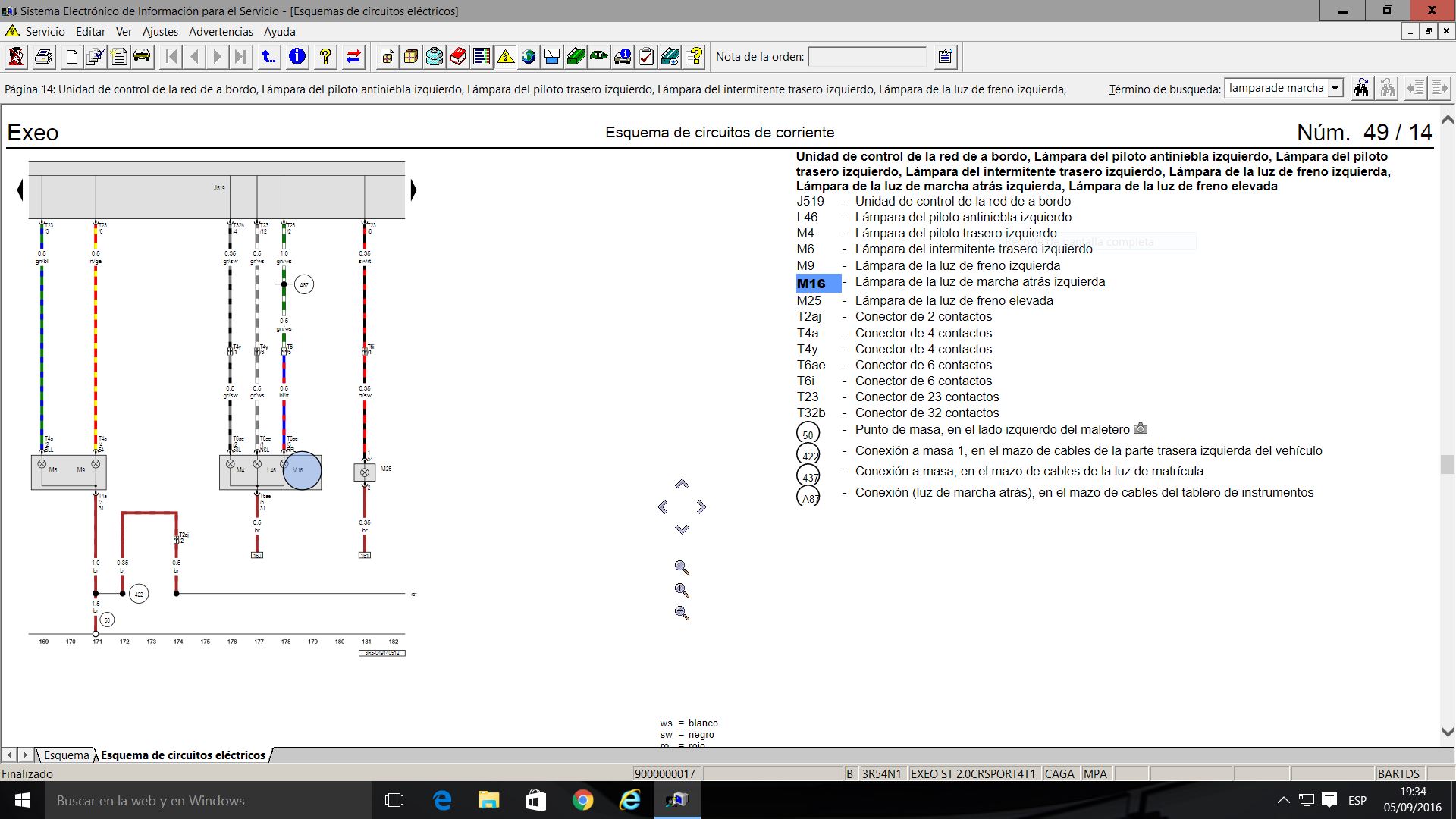1456x819 pixels.
Task: Click the globe icon in toolbar
Action: pos(529,56)
